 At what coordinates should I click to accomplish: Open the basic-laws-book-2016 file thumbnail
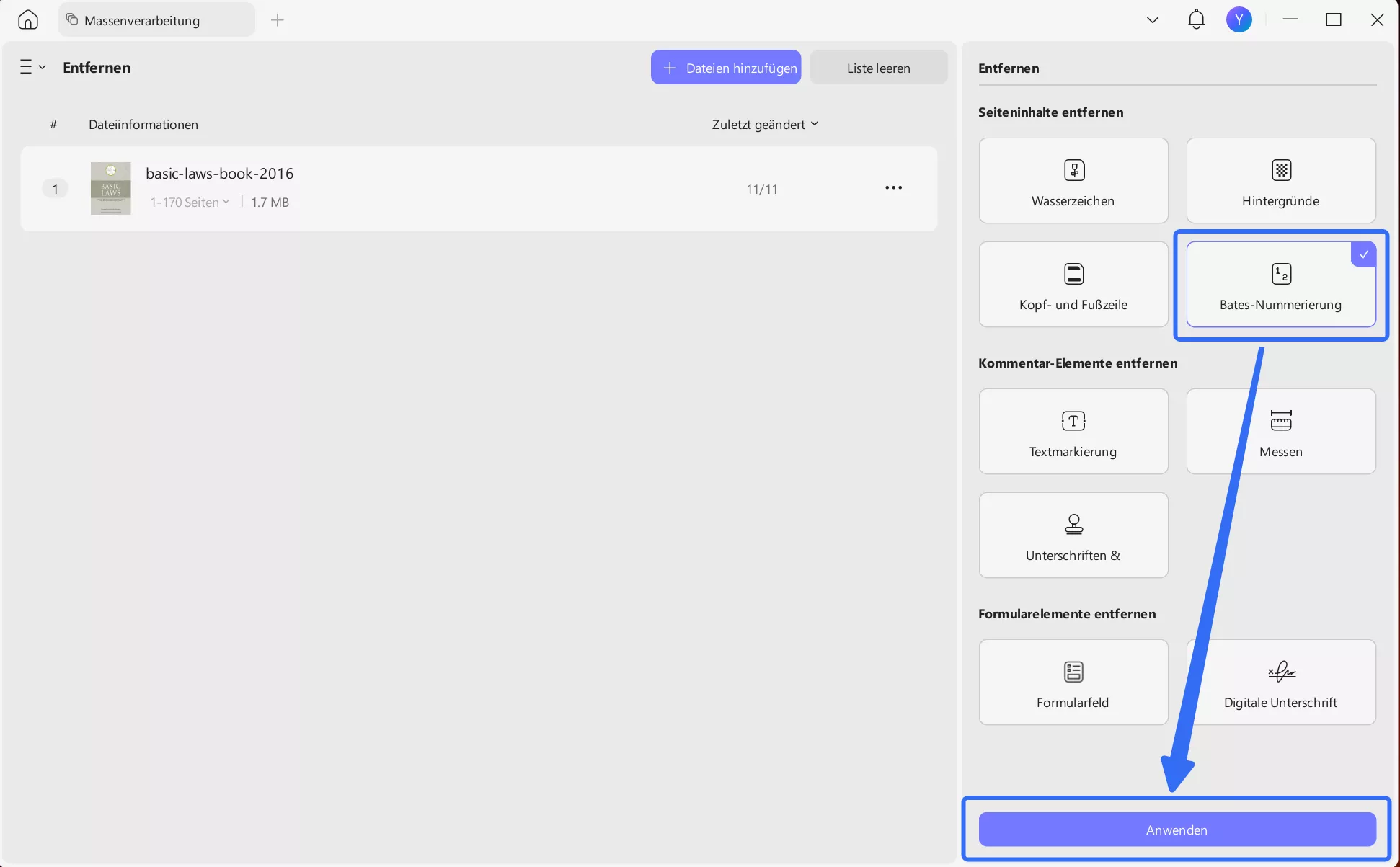111,189
